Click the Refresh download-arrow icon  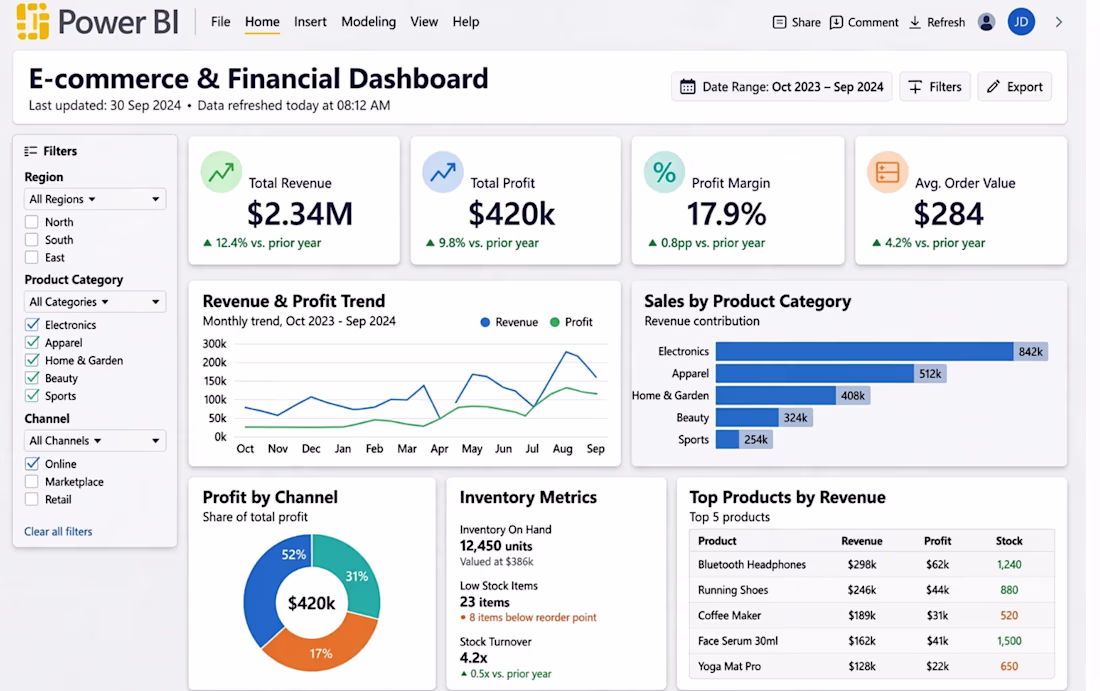click(x=915, y=22)
